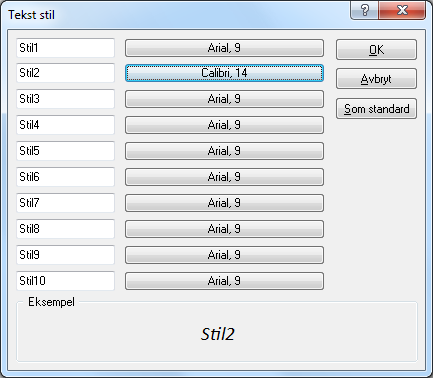Close the Tekst stil dialog

tap(402, 10)
